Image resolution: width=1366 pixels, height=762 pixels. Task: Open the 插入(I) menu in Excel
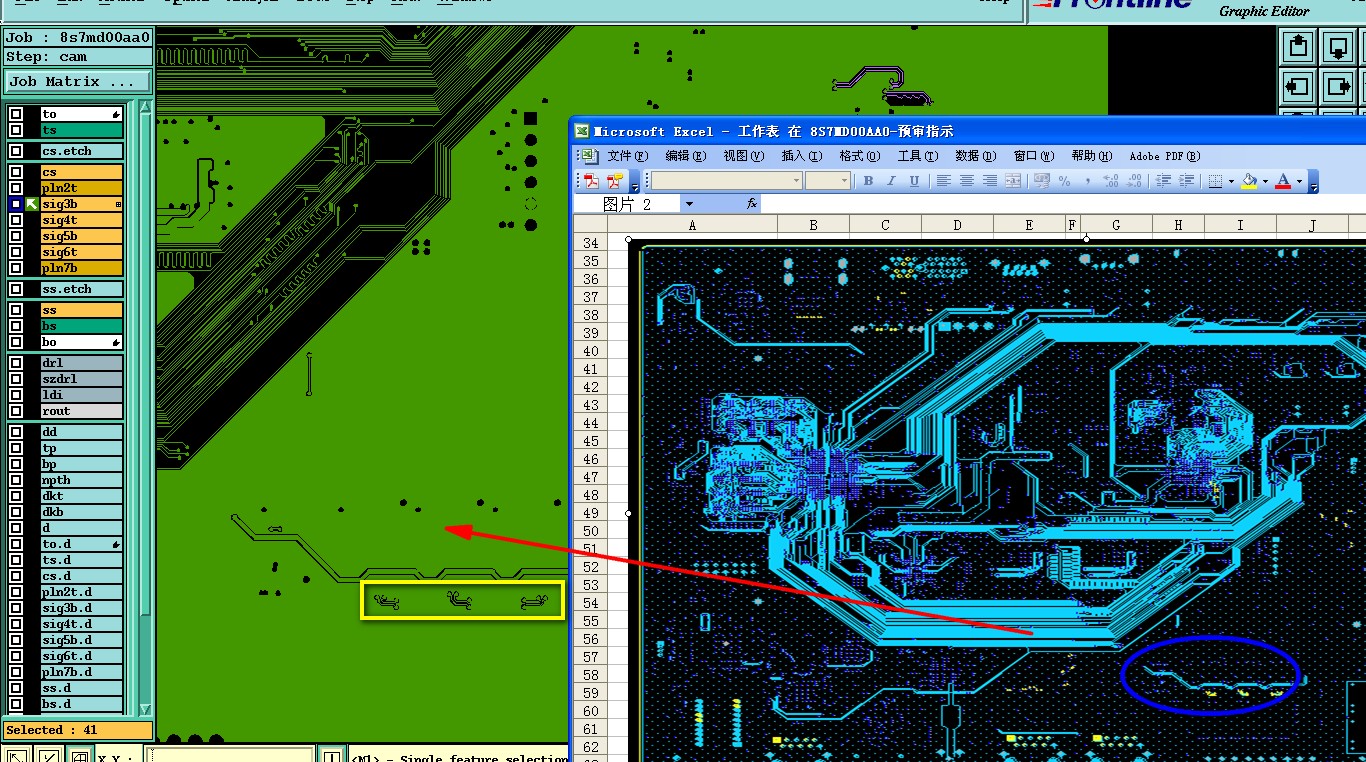click(801, 156)
